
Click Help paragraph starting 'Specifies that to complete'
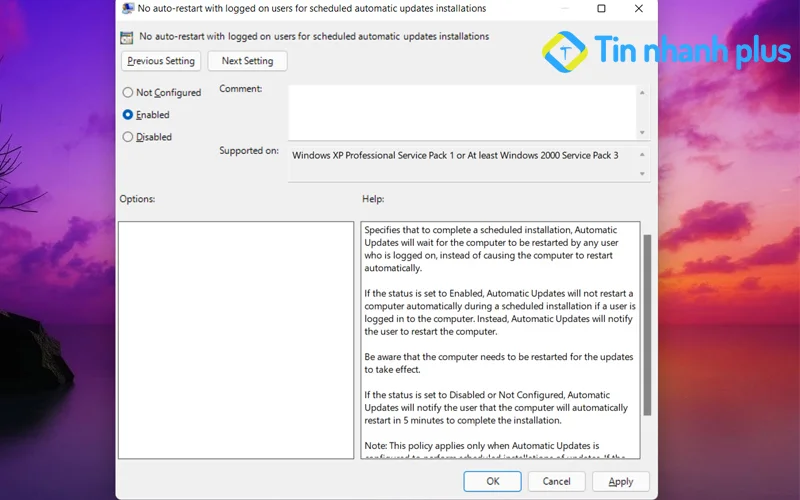tap(491, 249)
